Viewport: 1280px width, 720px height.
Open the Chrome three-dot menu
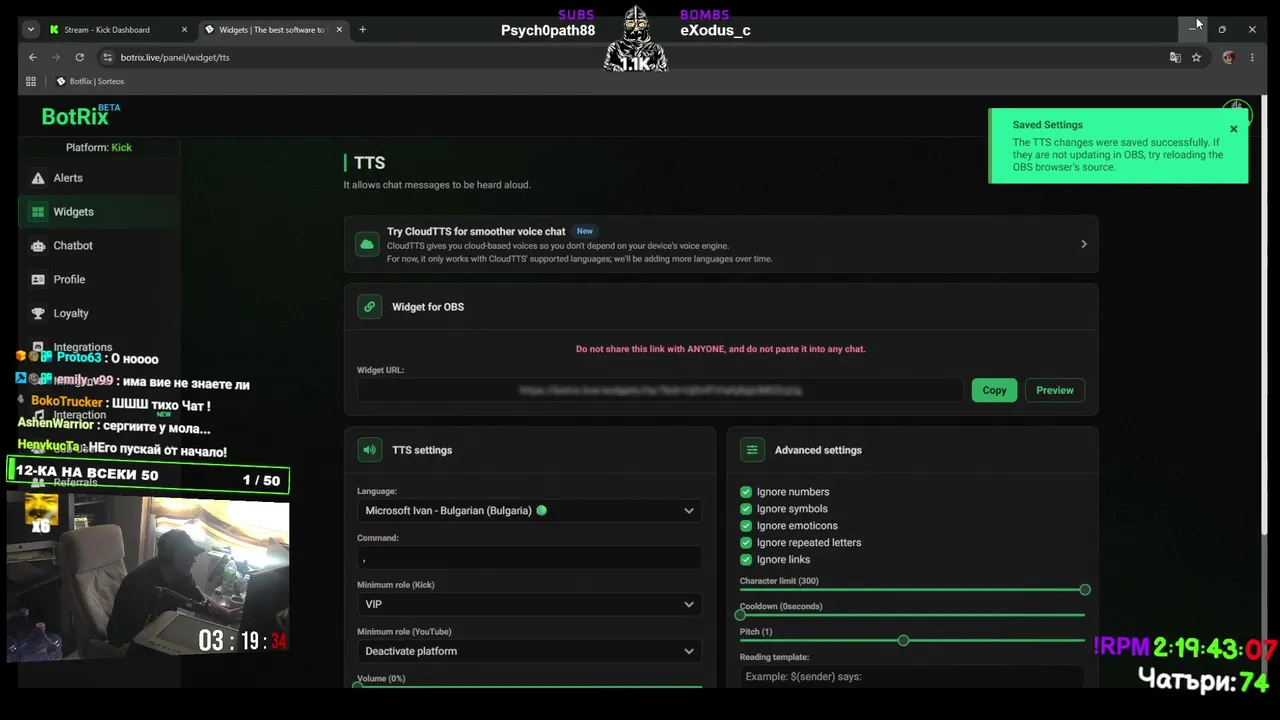point(1252,57)
